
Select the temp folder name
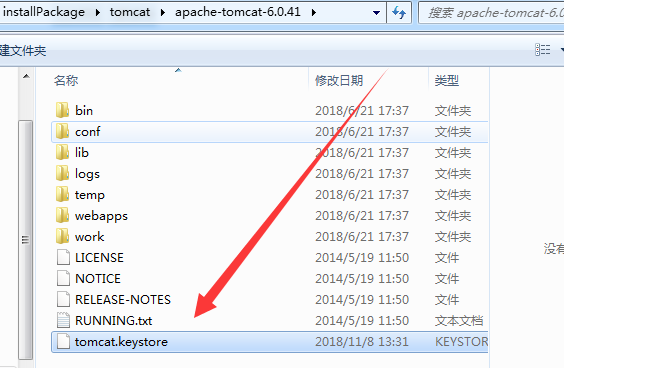(90, 195)
